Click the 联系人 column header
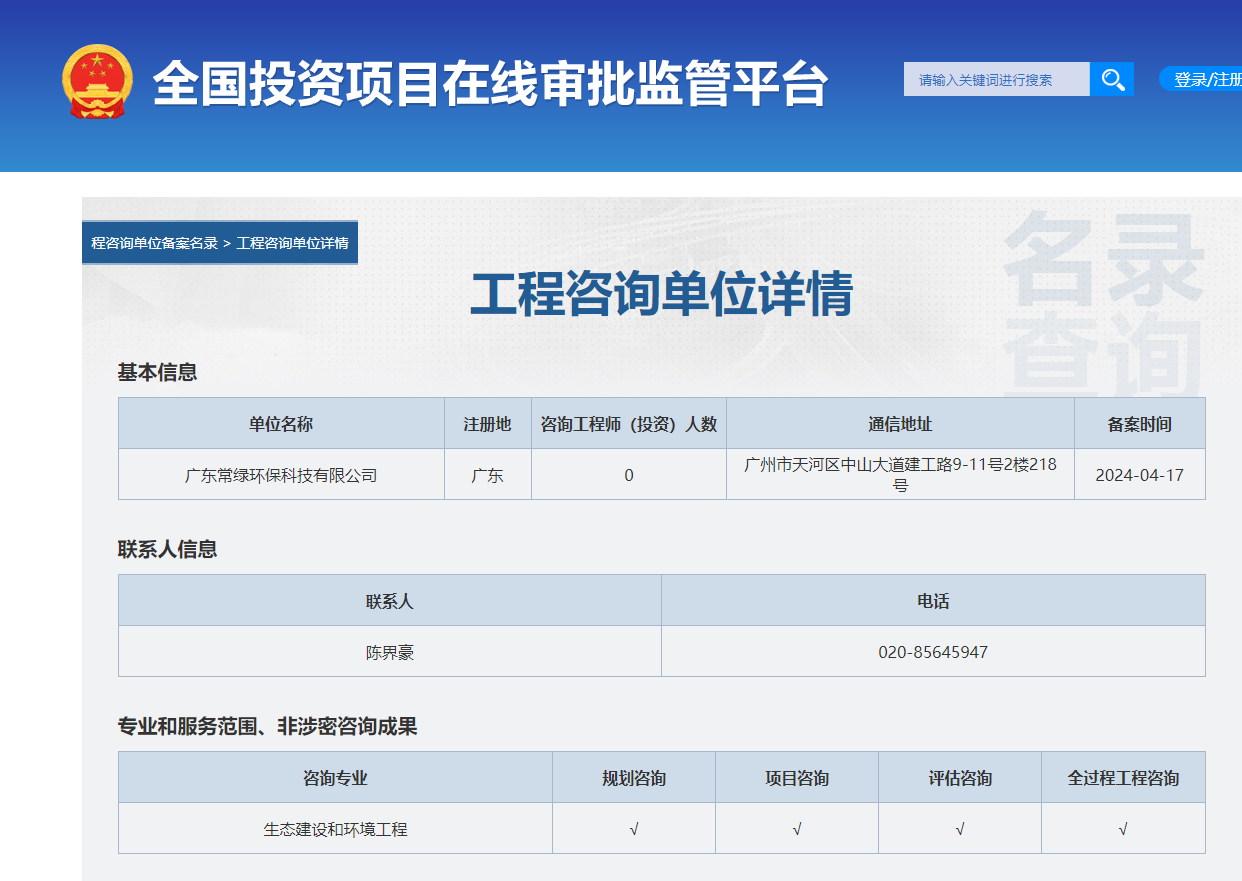Image resolution: width=1242 pixels, height=881 pixels. (390, 600)
